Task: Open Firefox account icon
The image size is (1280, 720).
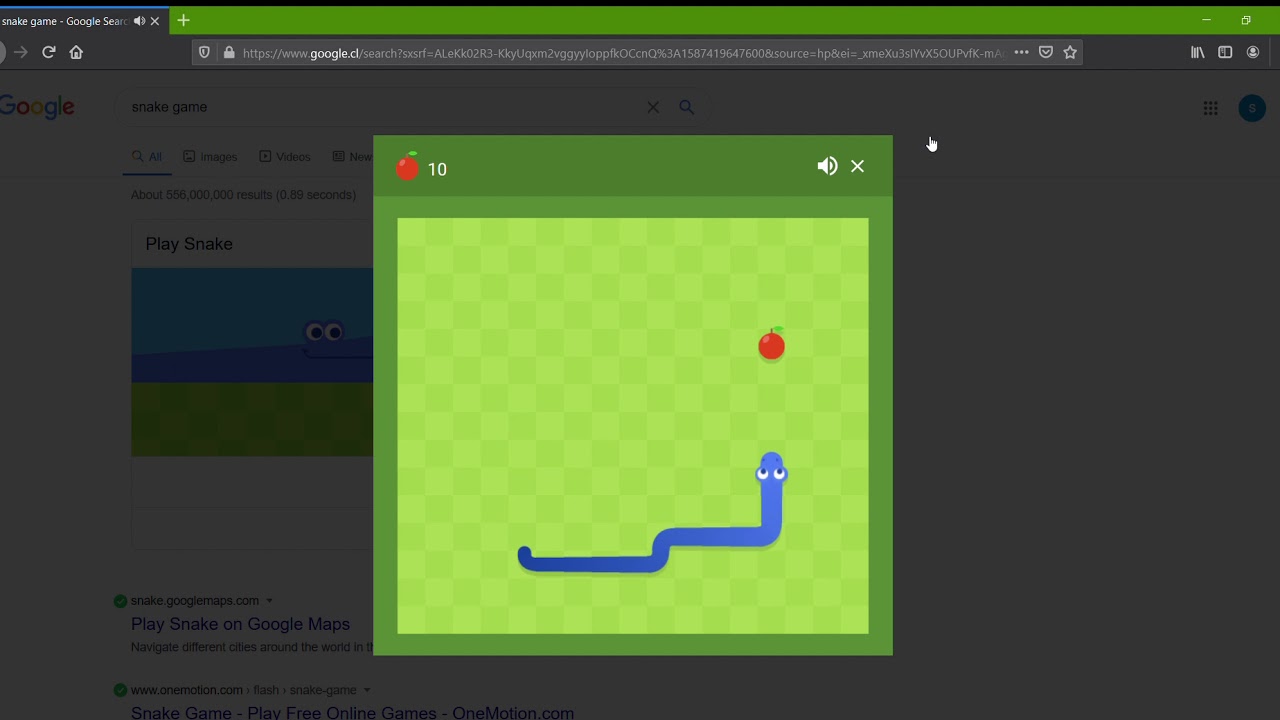Action: tap(1253, 52)
